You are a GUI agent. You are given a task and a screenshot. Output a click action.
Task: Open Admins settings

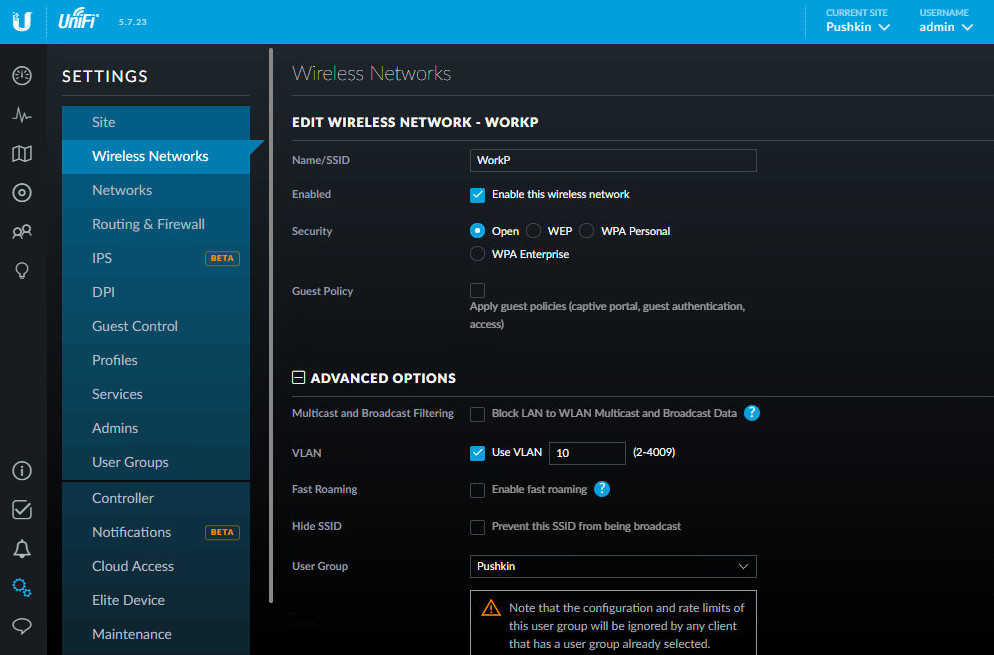point(156,428)
